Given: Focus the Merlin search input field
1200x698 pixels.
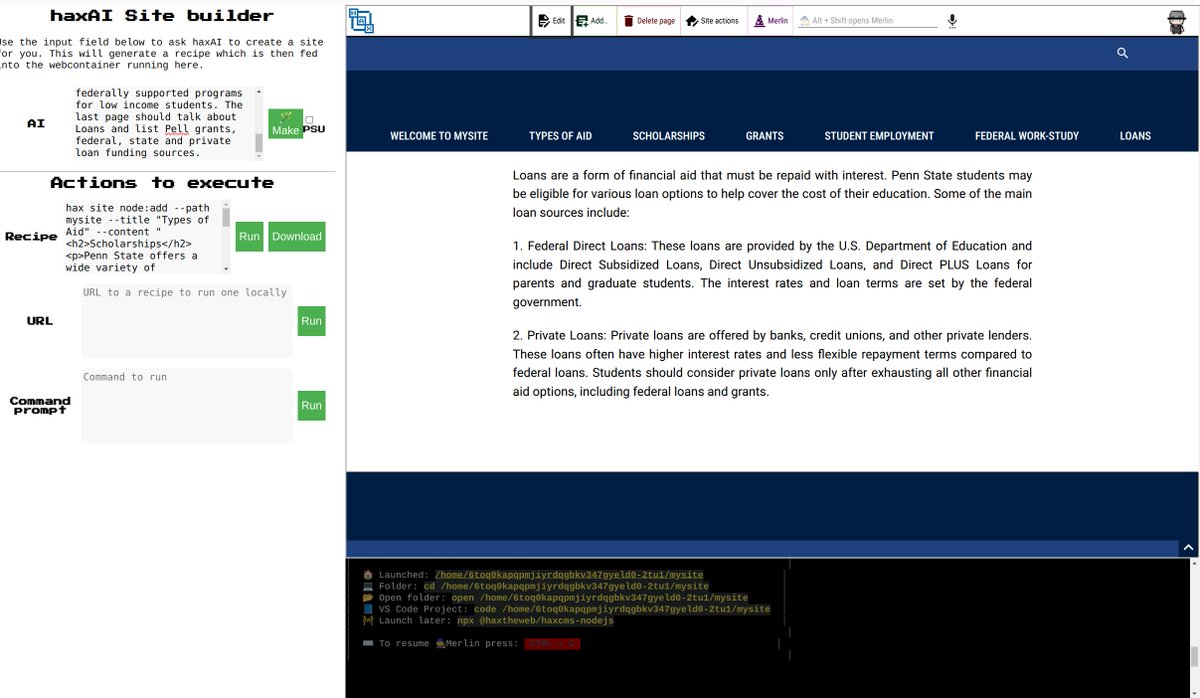Looking at the screenshot, I should pos(868,21).
